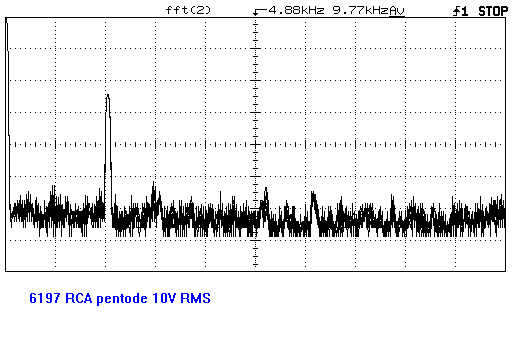Viewport: 522px width, 360px height.
Task: Select the Av averaging indicator
Action: (397, 11)
